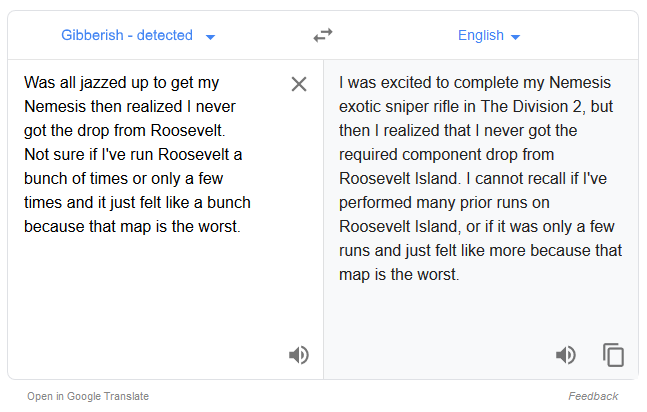
Task: Click empty space below the source text
Action: click(x=149, y=289)
